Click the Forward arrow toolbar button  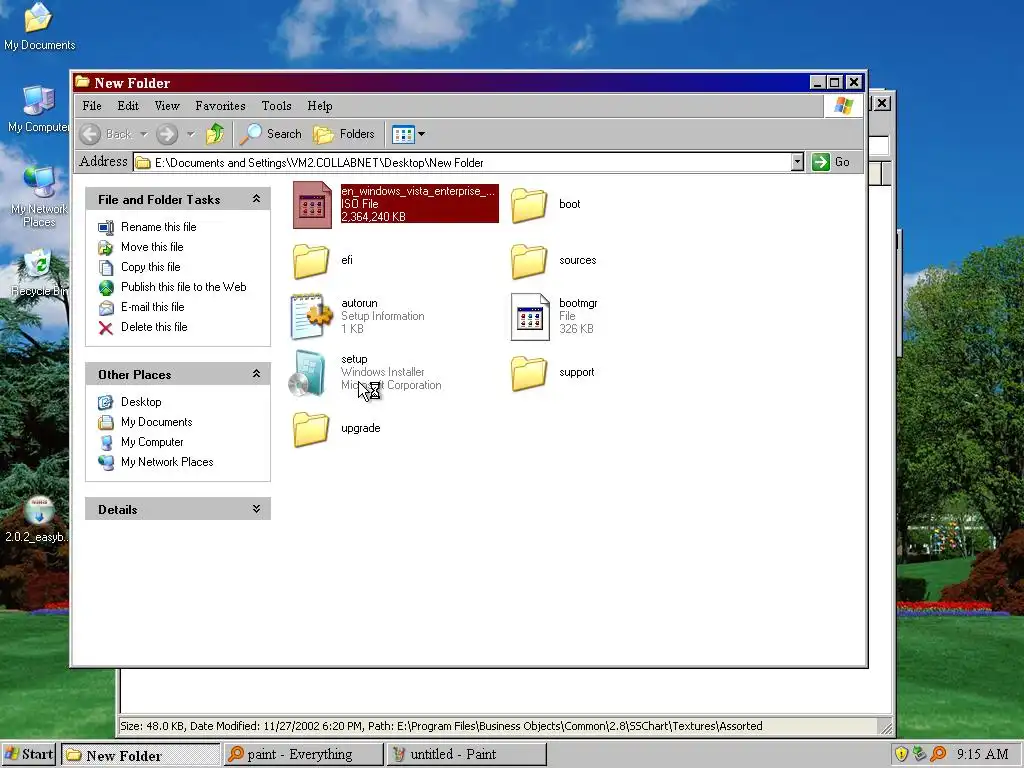coord(167,134)
